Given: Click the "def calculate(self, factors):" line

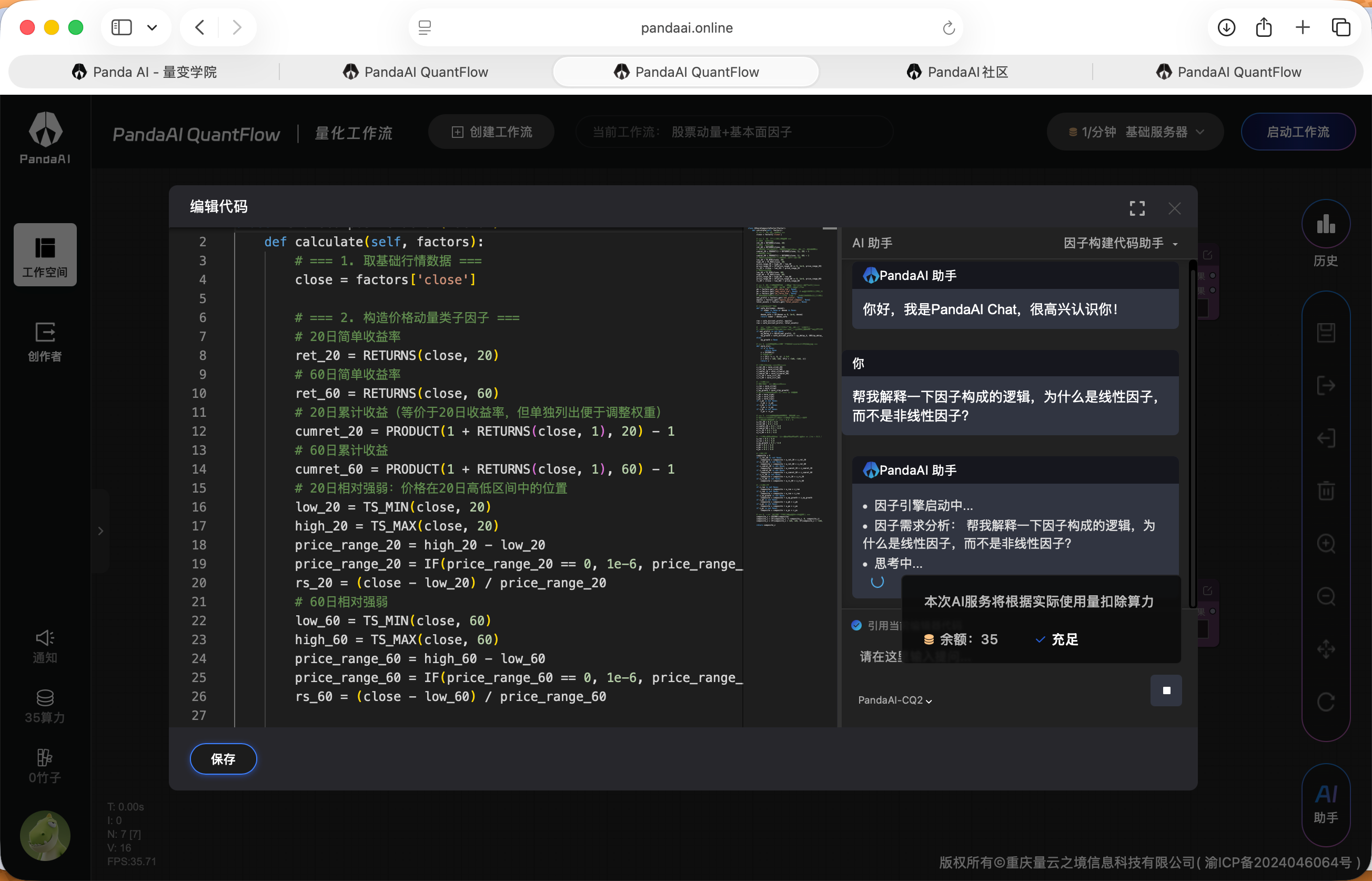Looking at the screenshot, I should point(374,242).
